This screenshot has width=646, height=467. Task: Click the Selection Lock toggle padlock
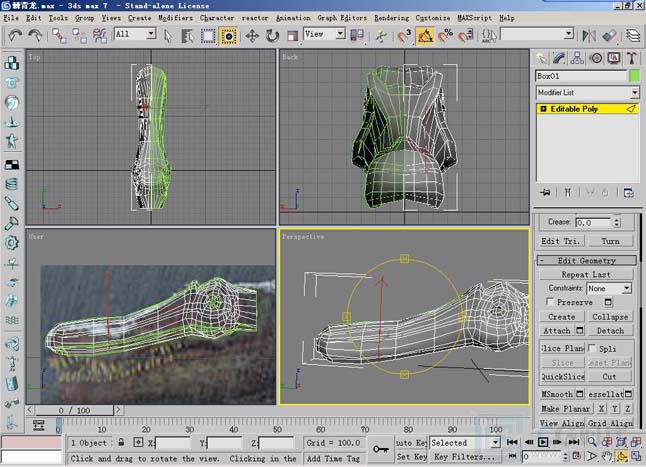(121, 442)
